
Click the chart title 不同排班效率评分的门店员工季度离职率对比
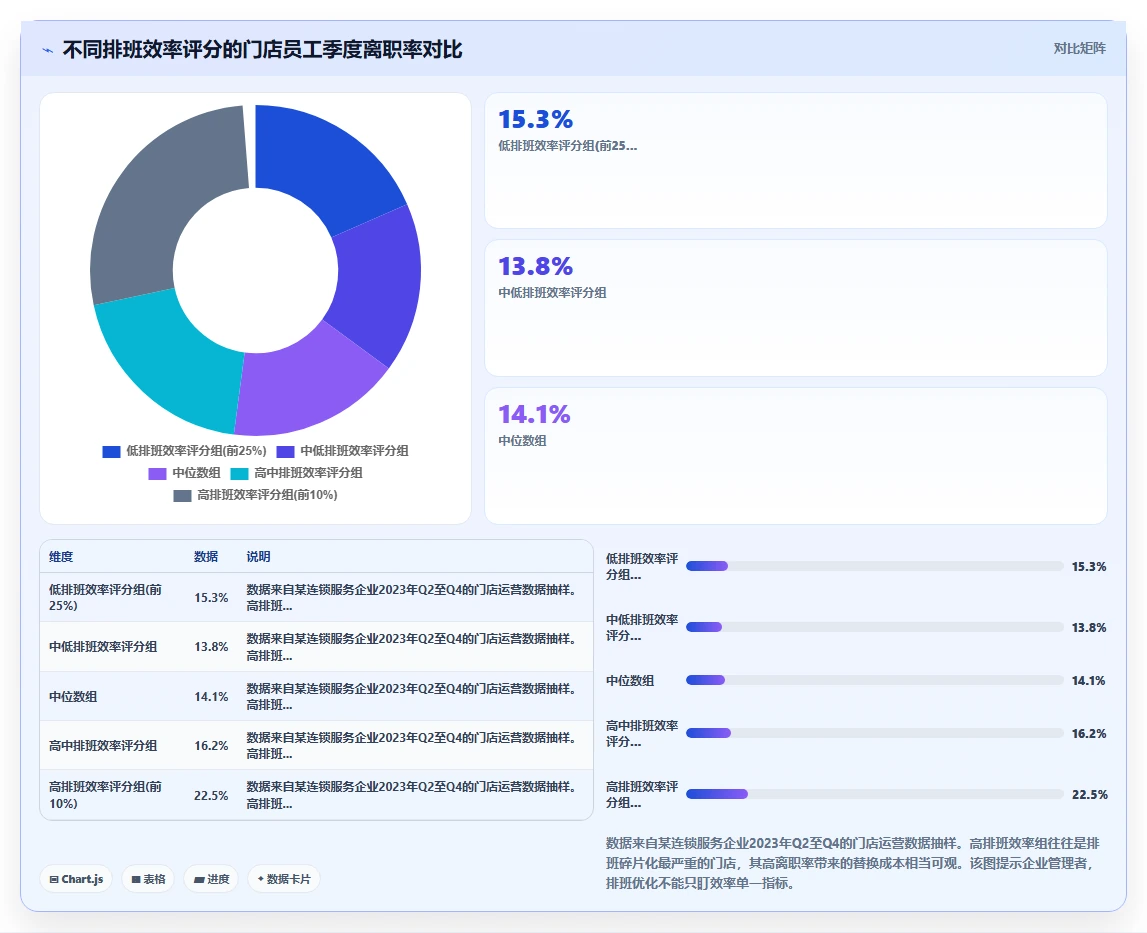pyautogui.click(x=263, y=50)
